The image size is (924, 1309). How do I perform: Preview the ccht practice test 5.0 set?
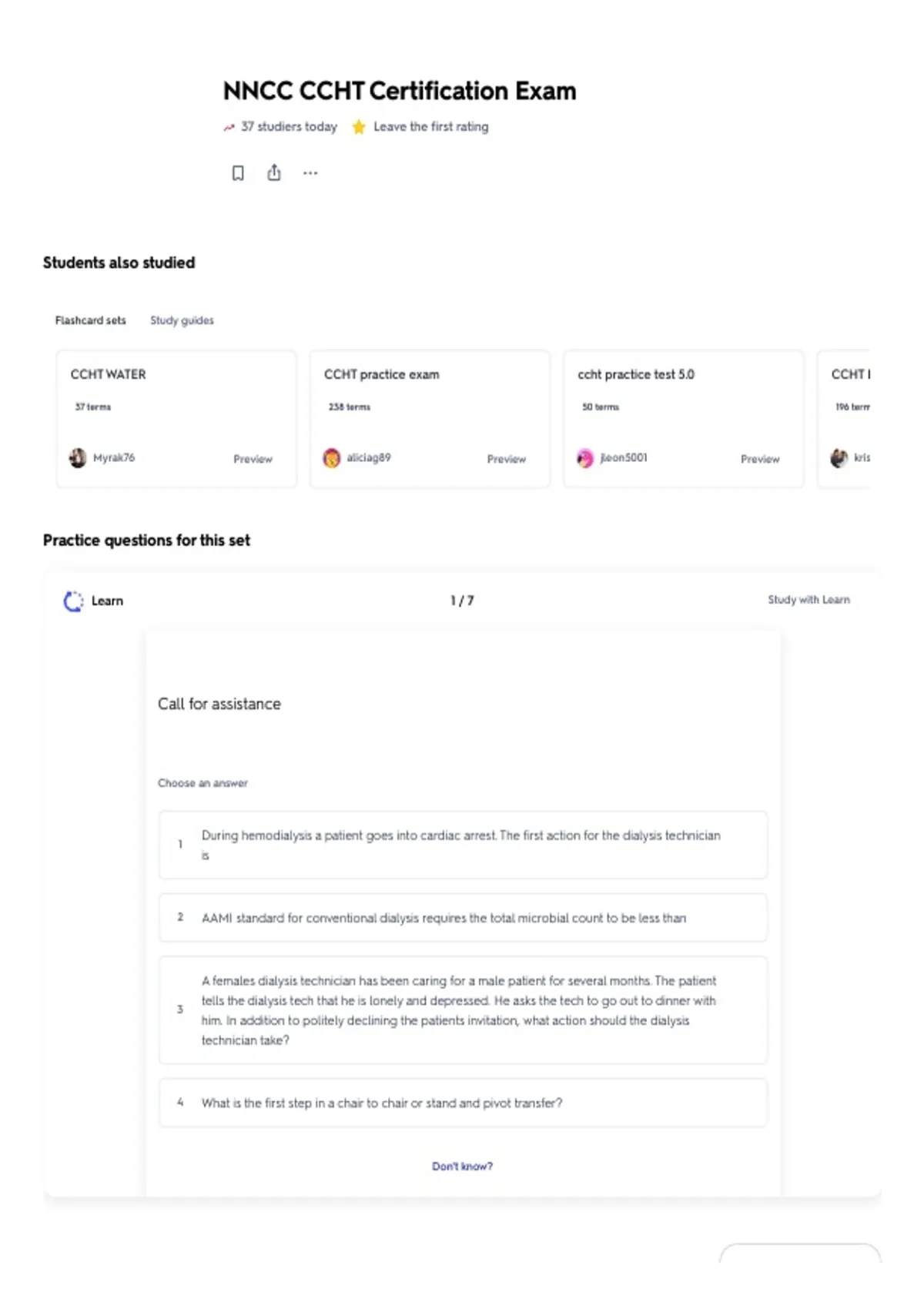[760, 459]
